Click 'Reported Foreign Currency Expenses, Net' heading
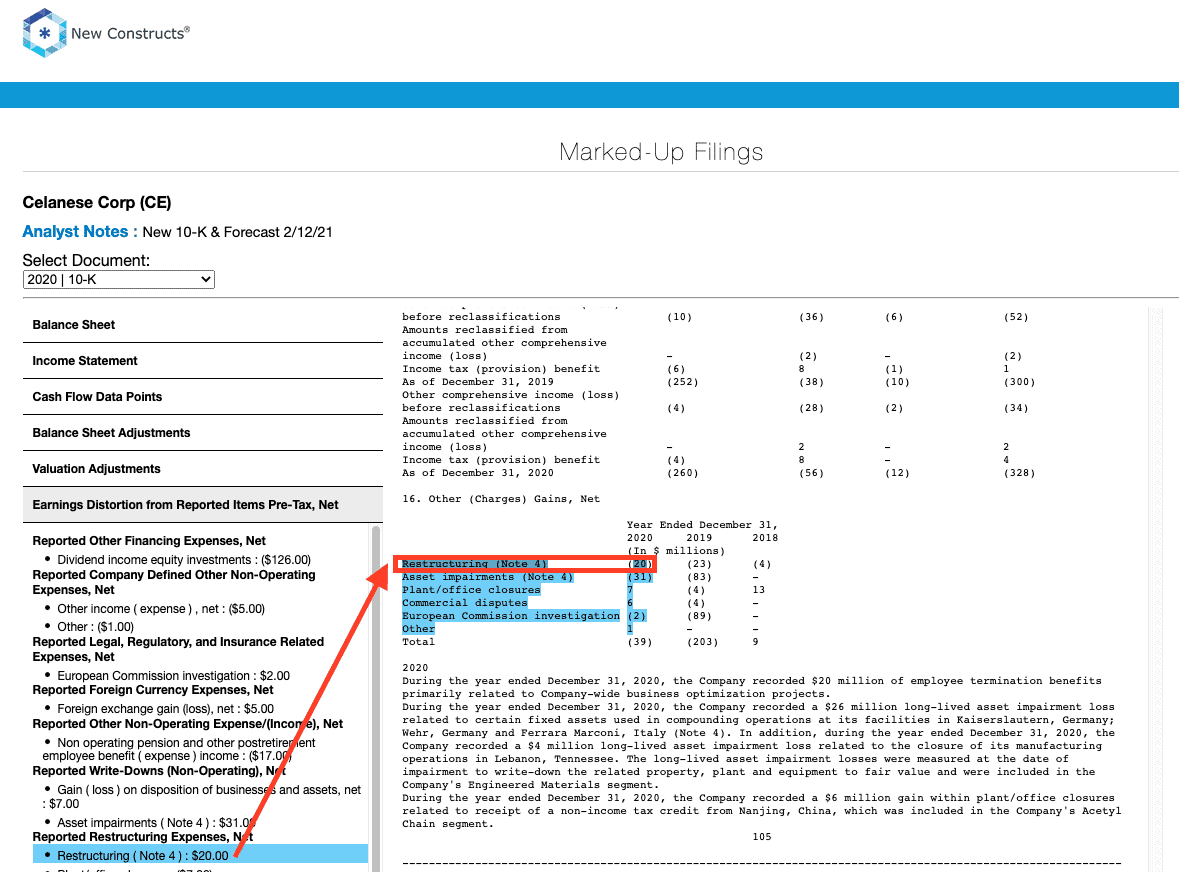The height and width of the screenshot is (872, 1179). (x=153, y=690)
